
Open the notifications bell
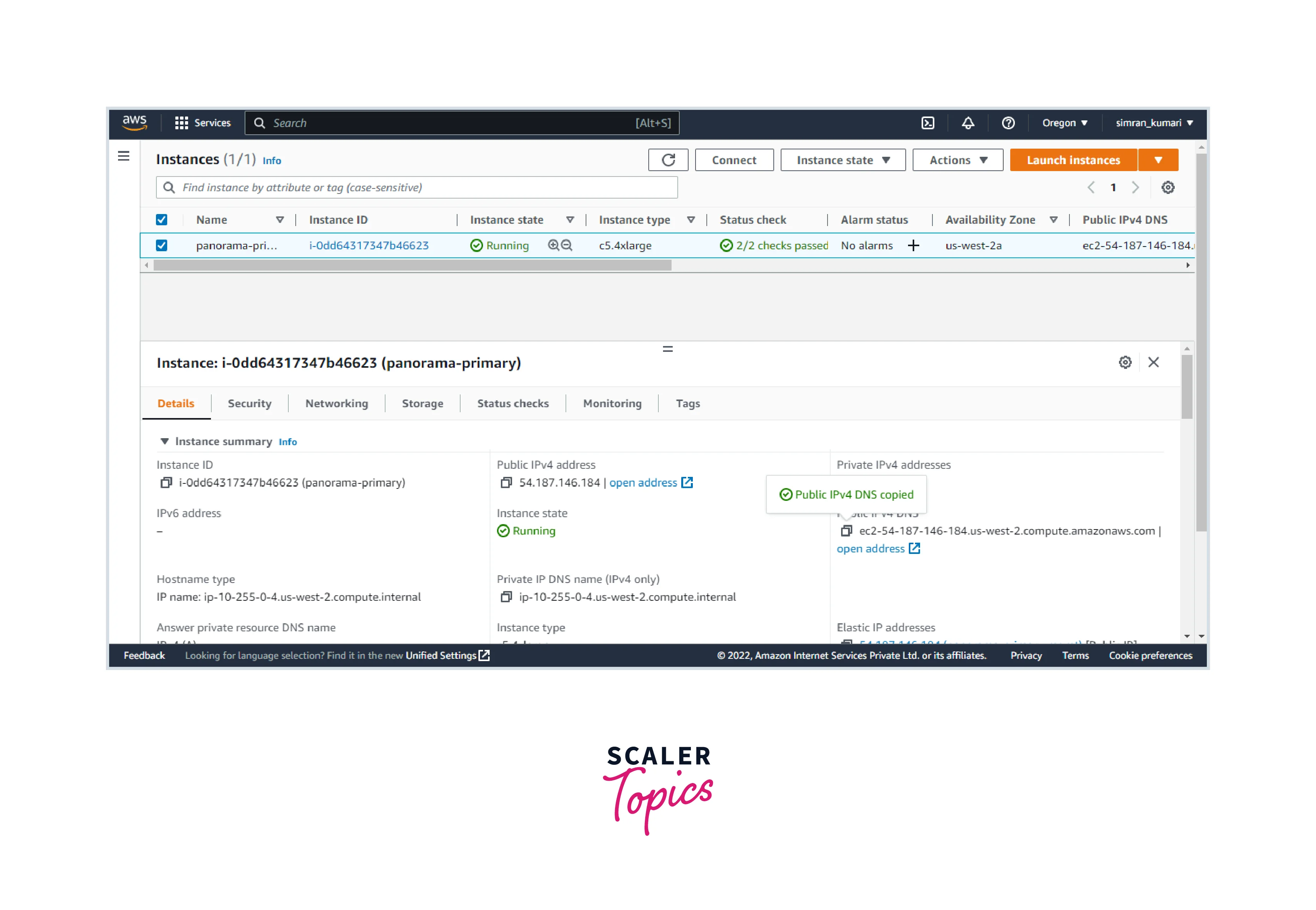tap(968, 123)
